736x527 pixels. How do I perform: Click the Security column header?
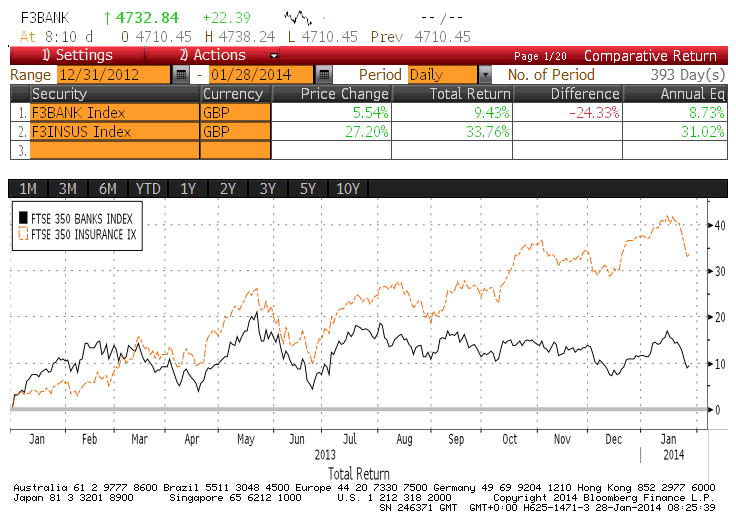pos(115,94)
